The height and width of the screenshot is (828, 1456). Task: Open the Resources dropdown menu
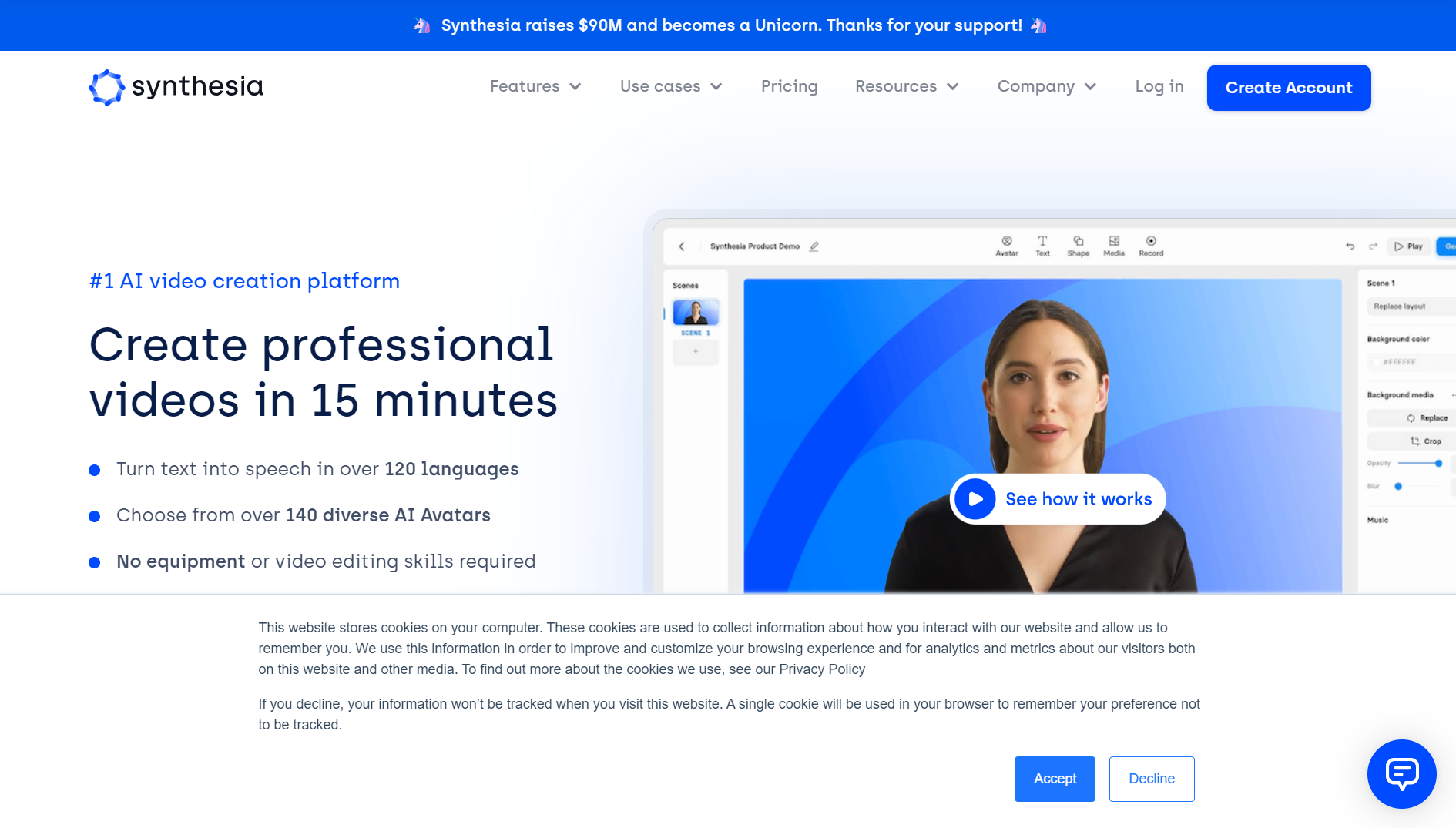click(x=907, y=86)
